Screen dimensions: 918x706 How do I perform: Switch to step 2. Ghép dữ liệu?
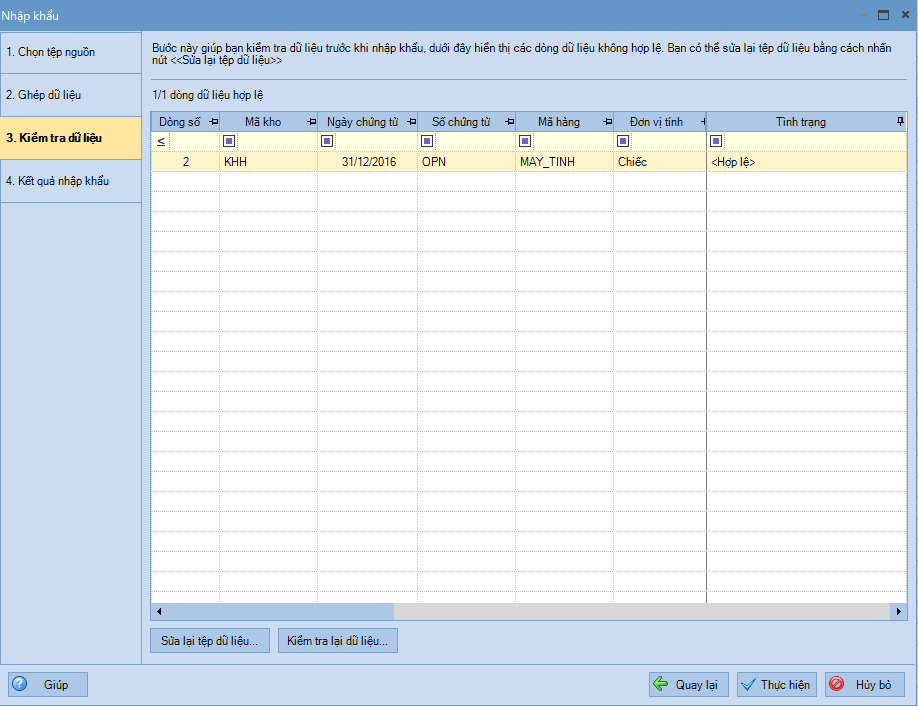point(70,95)
